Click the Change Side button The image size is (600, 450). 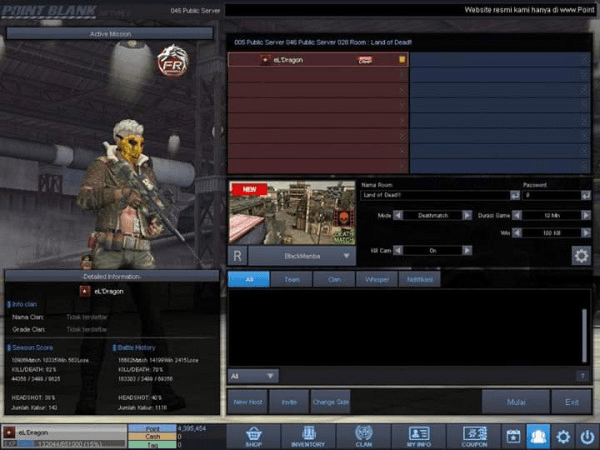click(x=330, y=402)
